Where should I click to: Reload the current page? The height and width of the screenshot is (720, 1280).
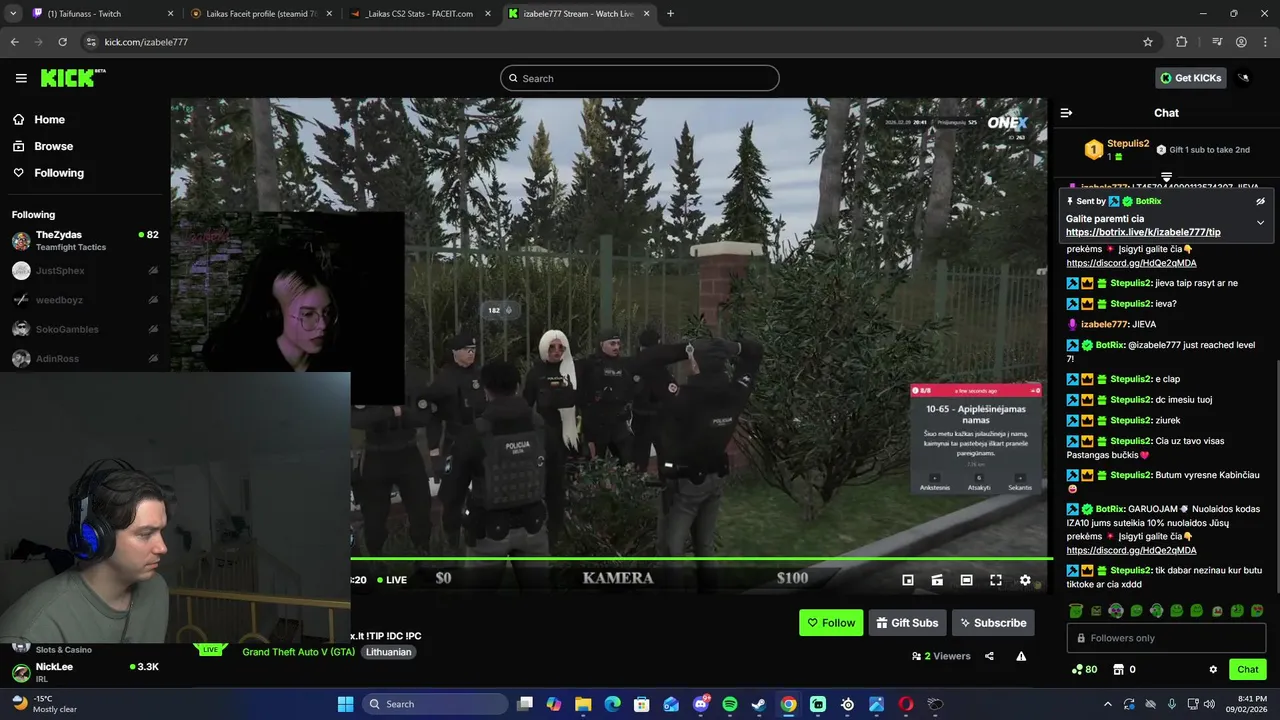(63, 42)
